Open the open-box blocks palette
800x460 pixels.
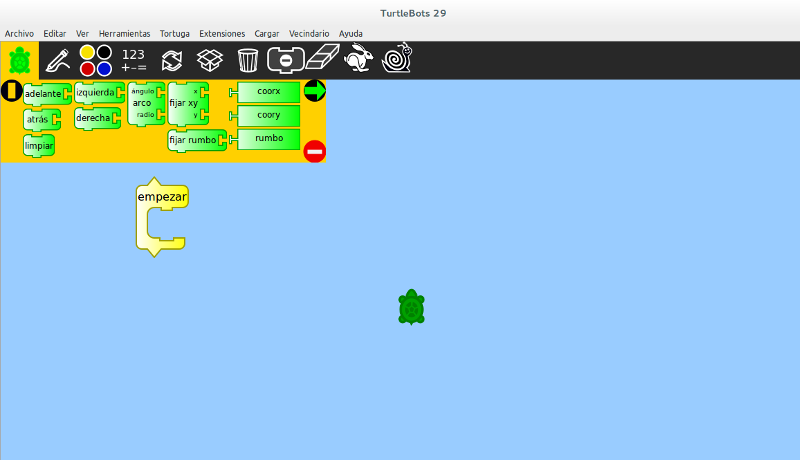pos(209,60)
